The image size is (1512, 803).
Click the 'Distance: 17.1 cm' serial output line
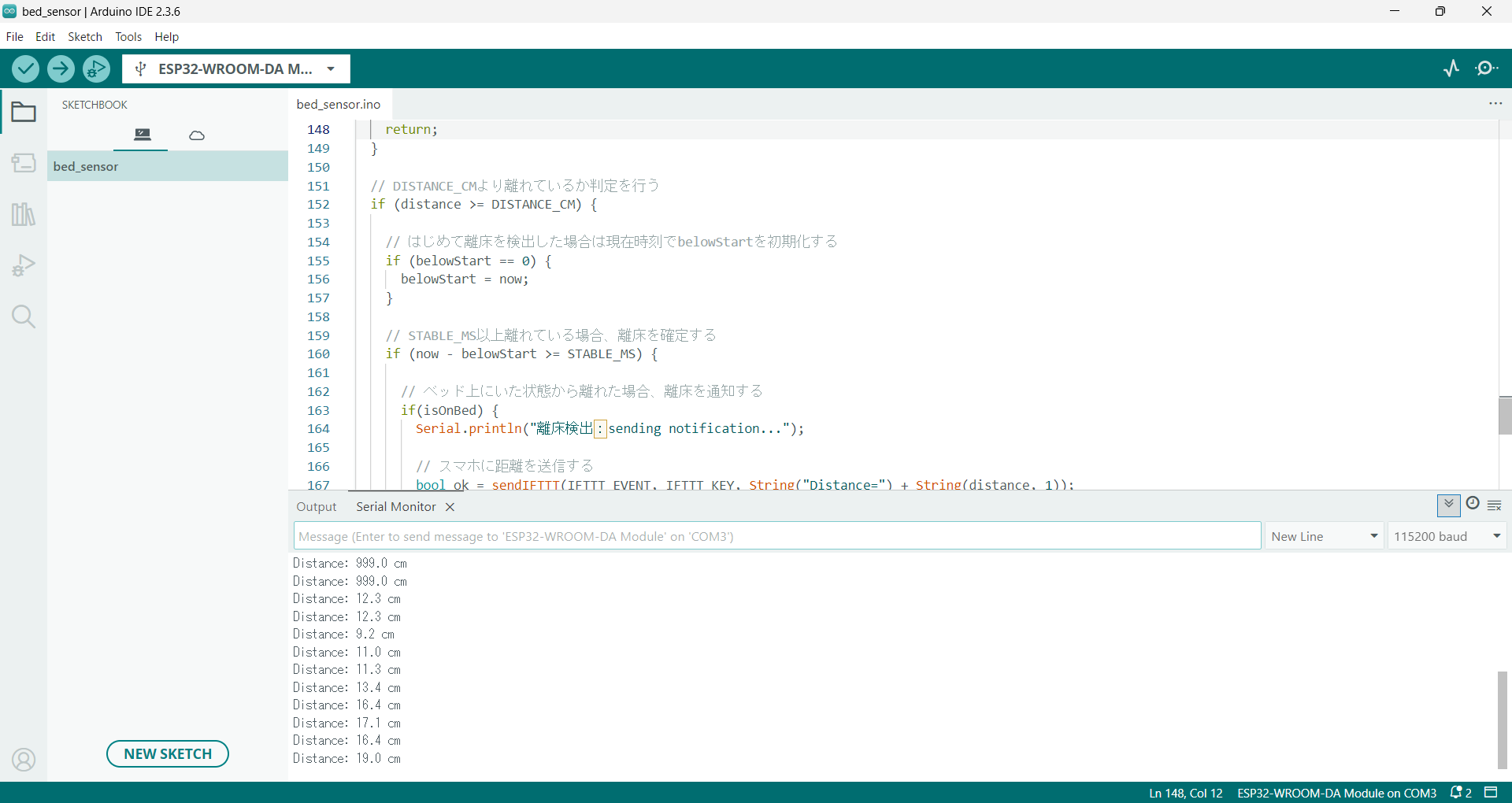pos(346,723)
